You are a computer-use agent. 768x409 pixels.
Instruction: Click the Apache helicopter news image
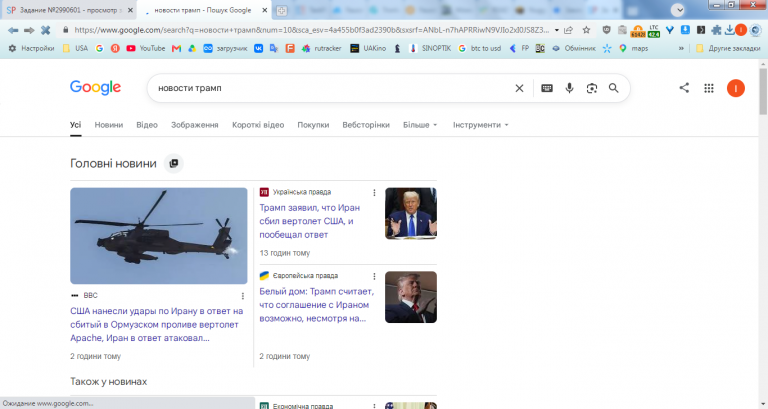point(159,236)
